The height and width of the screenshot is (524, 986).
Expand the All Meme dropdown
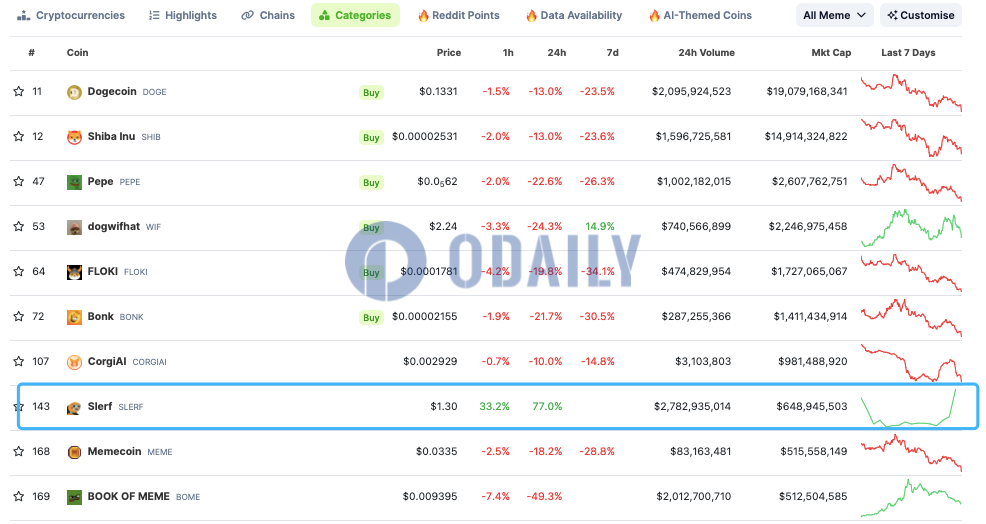click(834, 15)
